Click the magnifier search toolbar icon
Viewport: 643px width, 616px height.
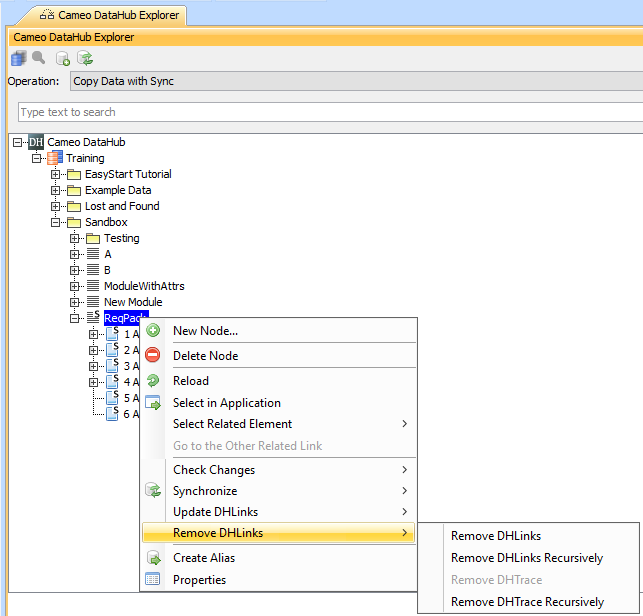(39, 58)
